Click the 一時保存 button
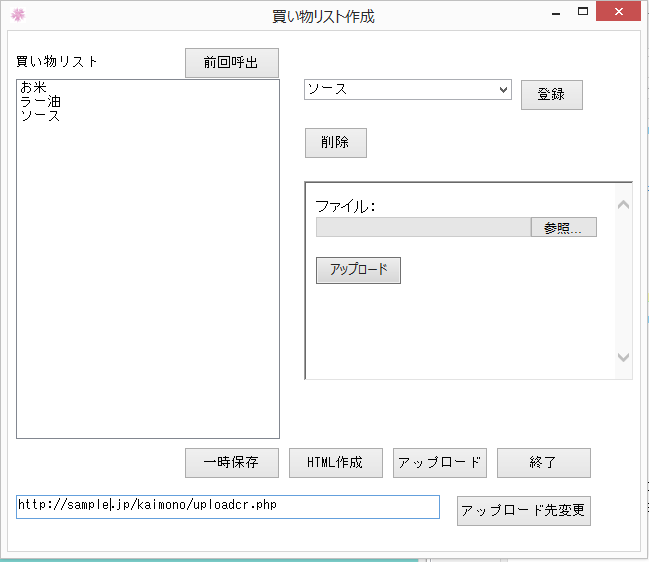649x562 pixels. [x=231, y=463]
